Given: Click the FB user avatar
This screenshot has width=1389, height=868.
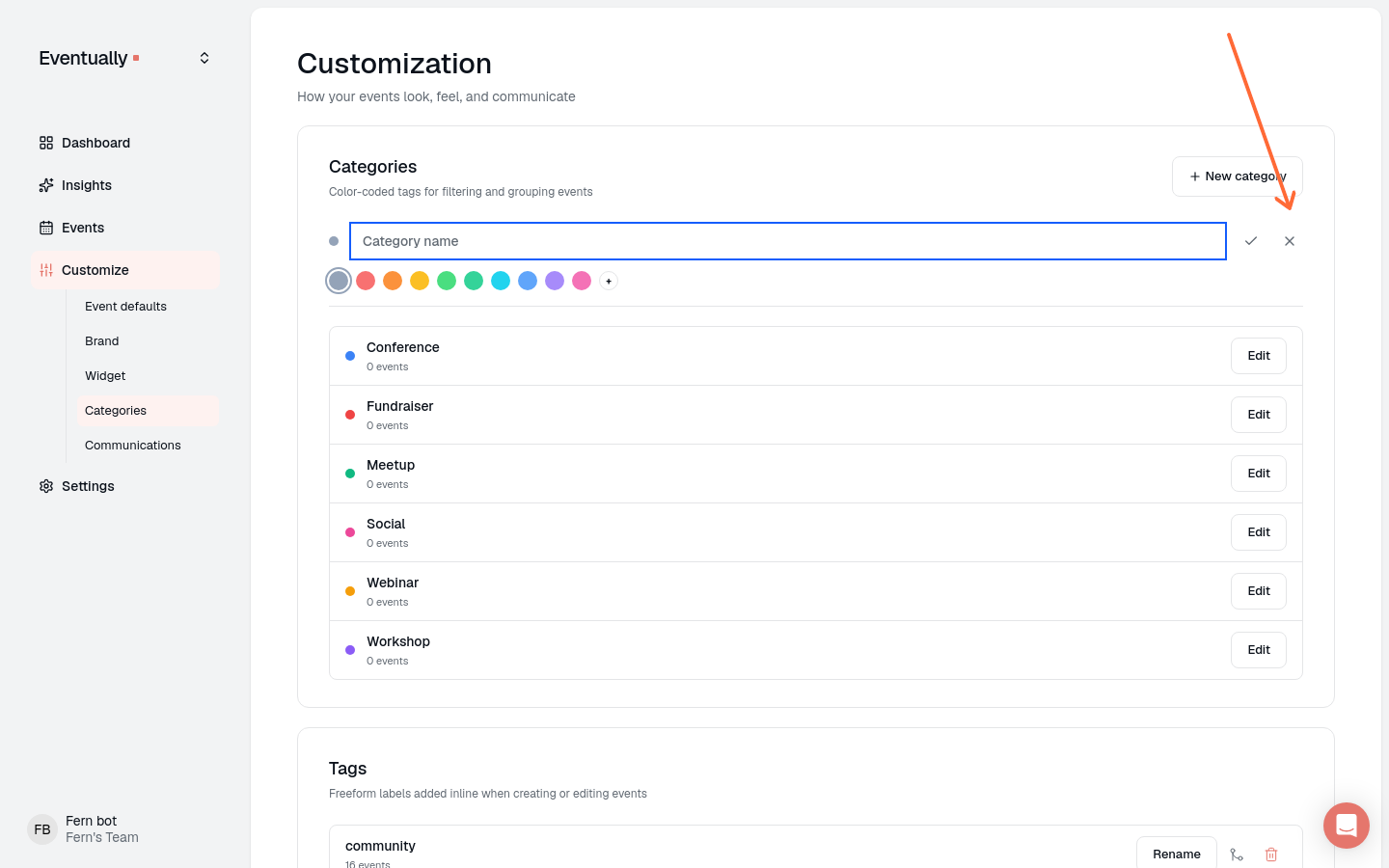Looking at the screenshot, I should coord(42,829).
